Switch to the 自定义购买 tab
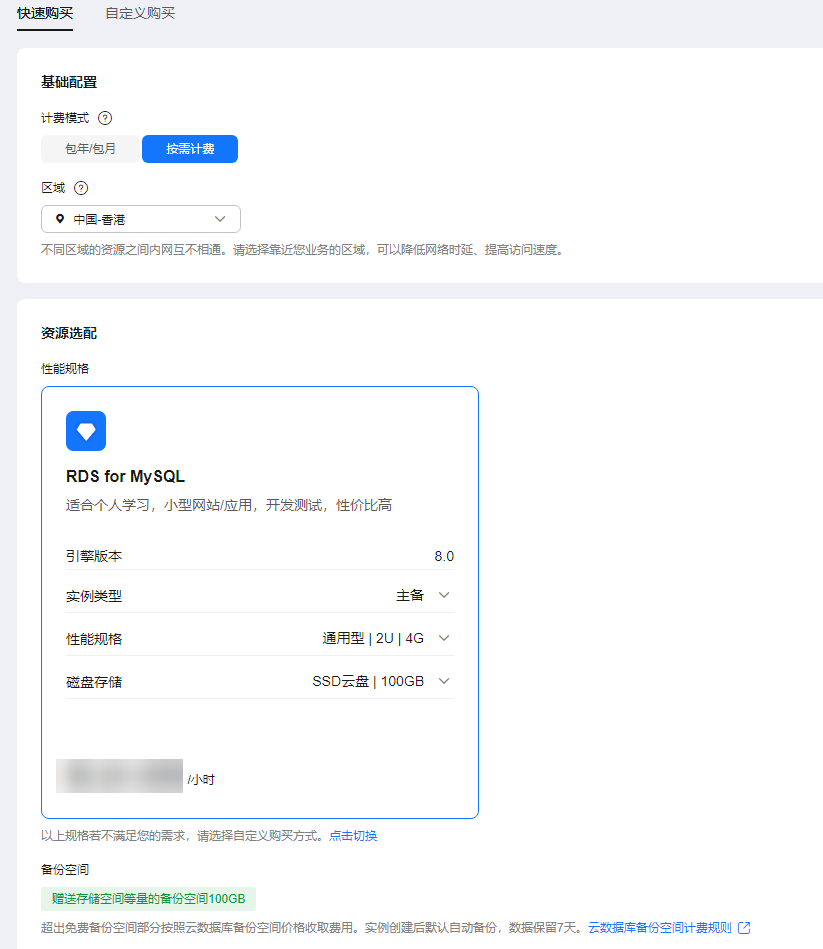This screenshot has height=949, width=823. click(140, 13)
